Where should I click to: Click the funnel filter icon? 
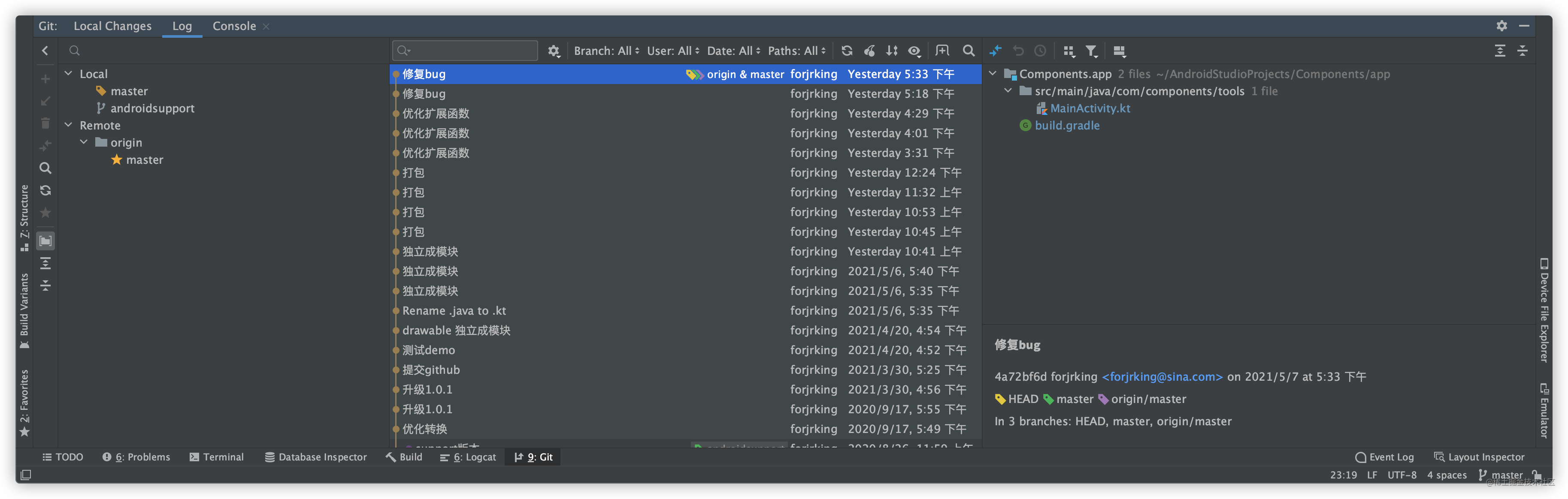pos(1092,51)
